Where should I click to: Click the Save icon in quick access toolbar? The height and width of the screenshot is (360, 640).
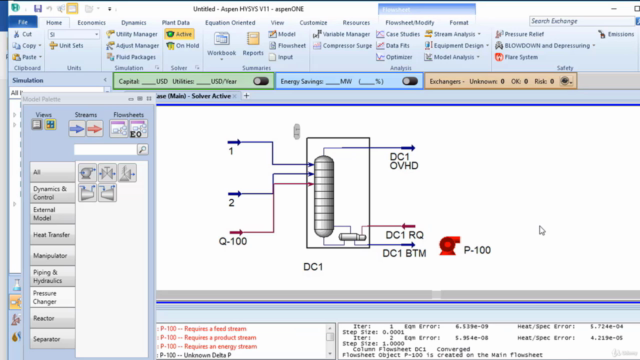(38, 8)
